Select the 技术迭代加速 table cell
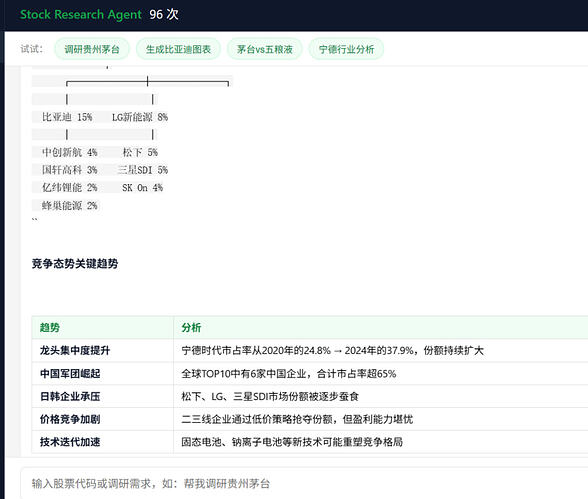Screen dimensions: 588x499 [103, 442]
